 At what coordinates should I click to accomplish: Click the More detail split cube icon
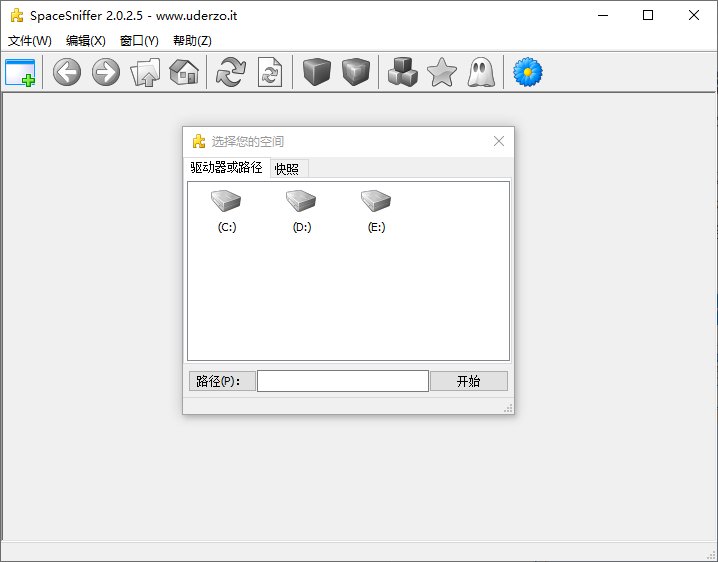(x=355, y=73)
